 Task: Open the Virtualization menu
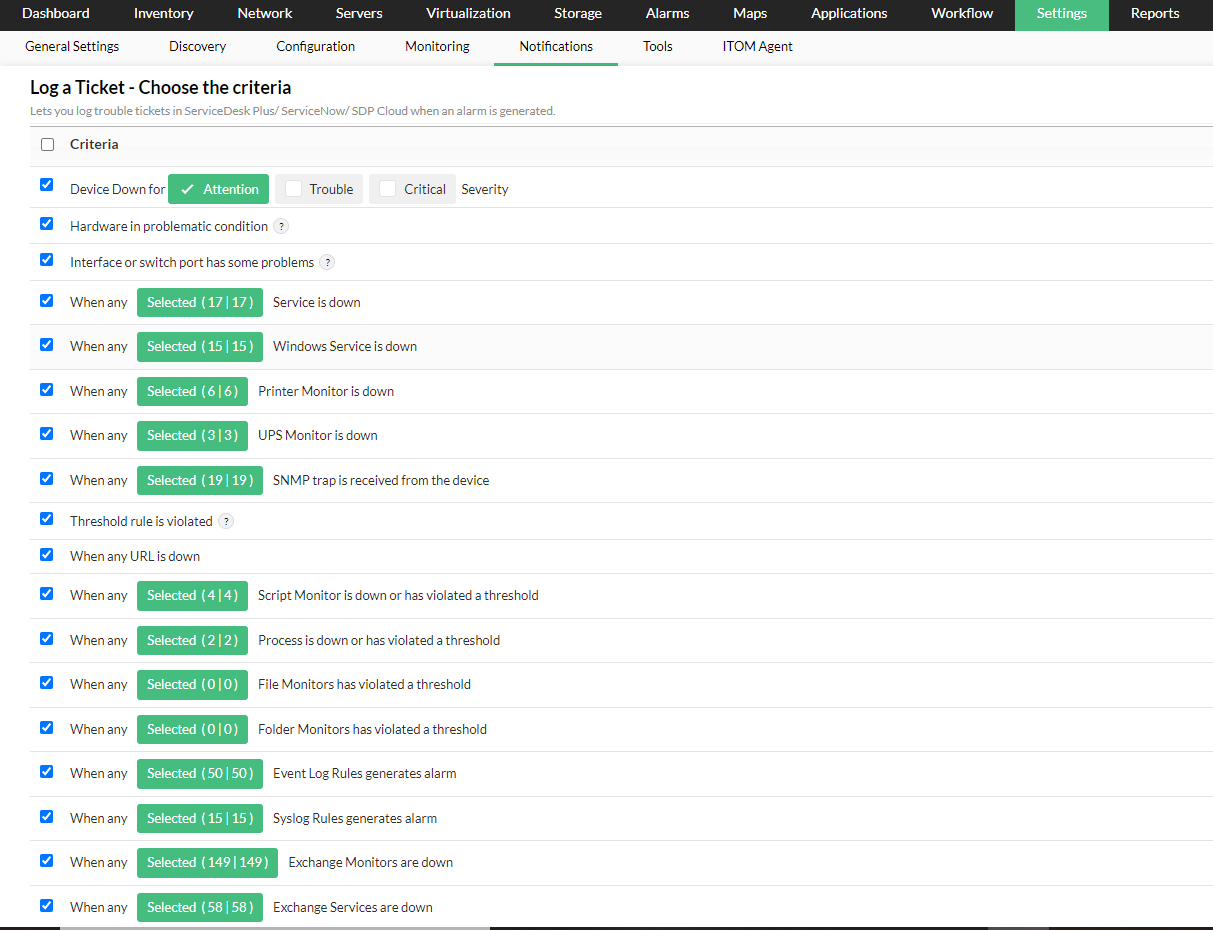(x=468, y=14)
